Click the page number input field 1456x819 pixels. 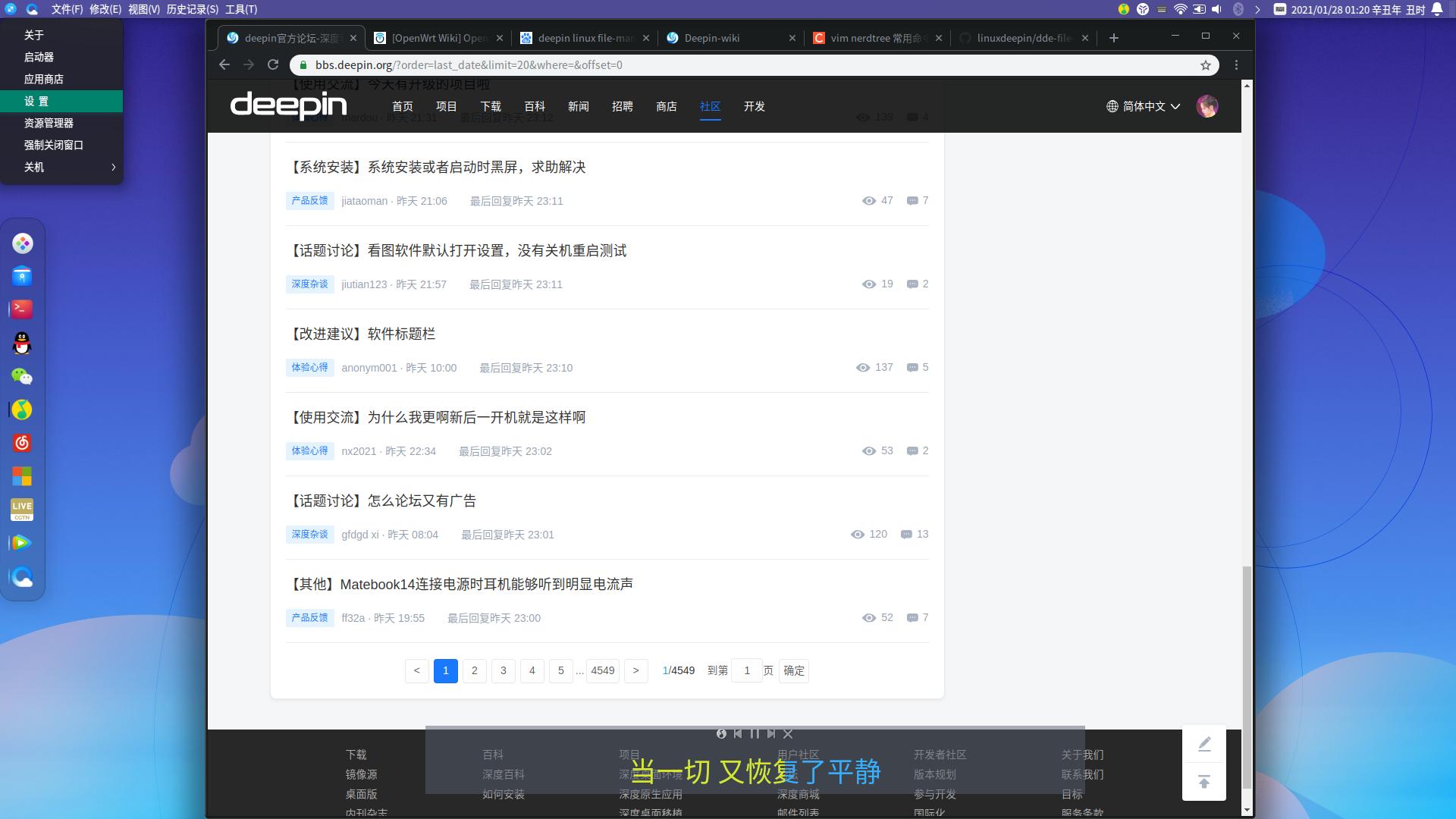[x=747, y=670]
